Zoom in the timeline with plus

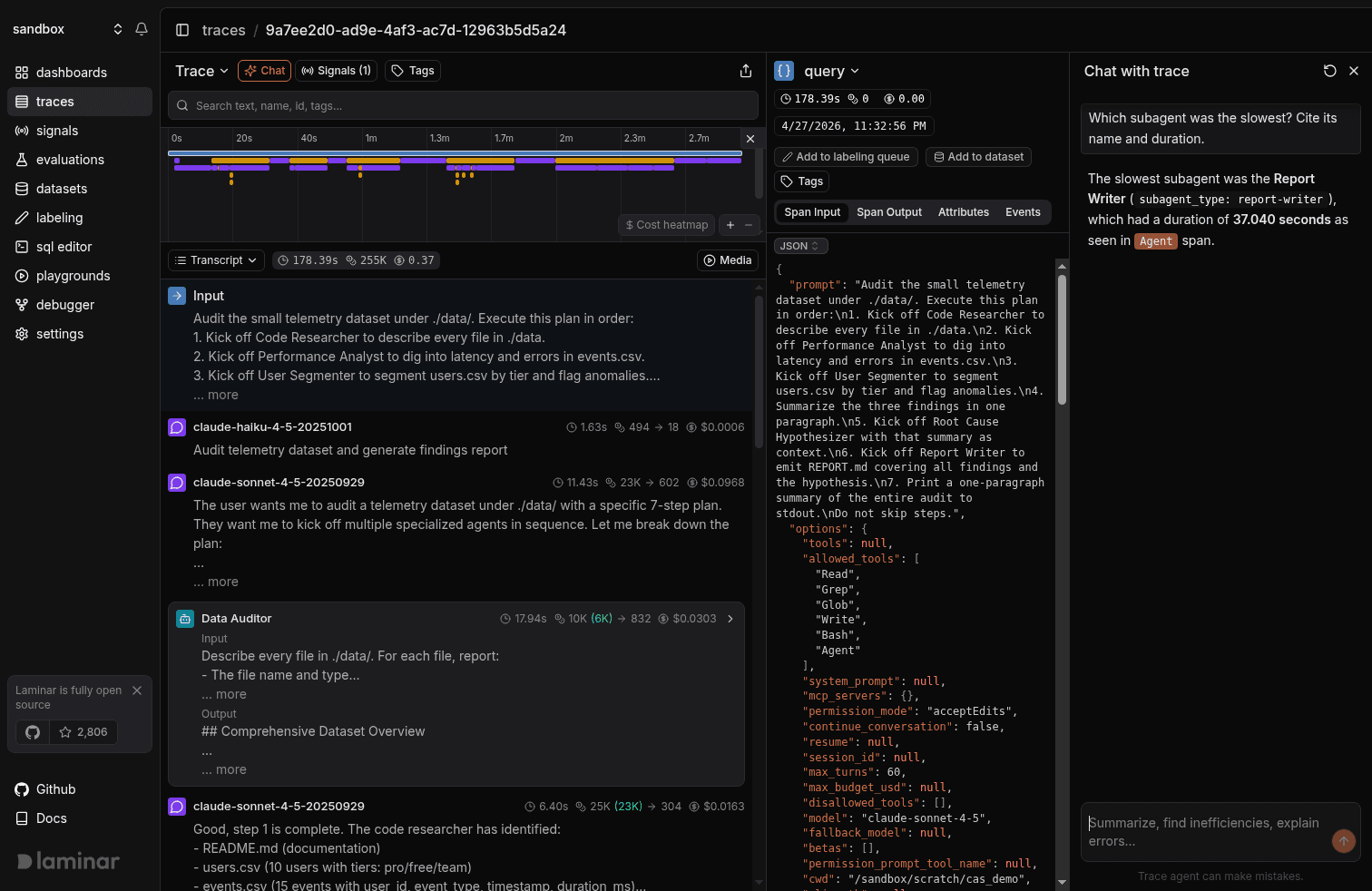click(x=730, y=225)
